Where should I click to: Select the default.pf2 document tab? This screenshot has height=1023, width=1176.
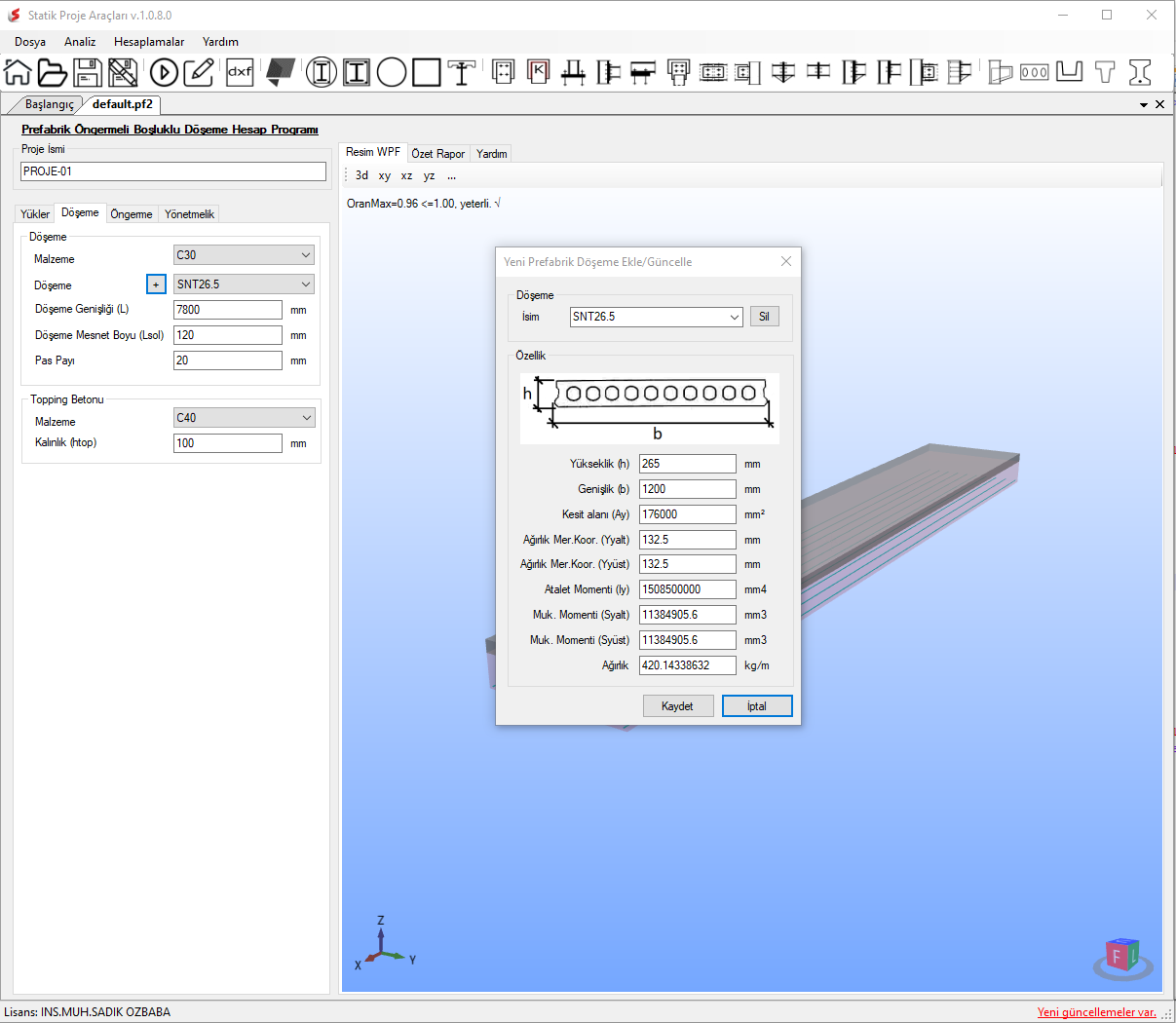click(122, 104)
